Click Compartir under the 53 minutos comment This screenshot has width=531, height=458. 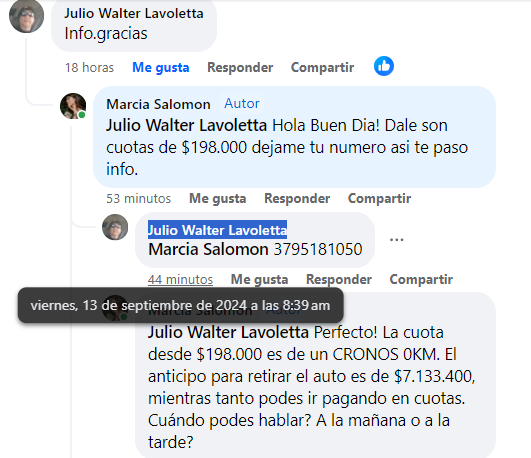[379, 199]
